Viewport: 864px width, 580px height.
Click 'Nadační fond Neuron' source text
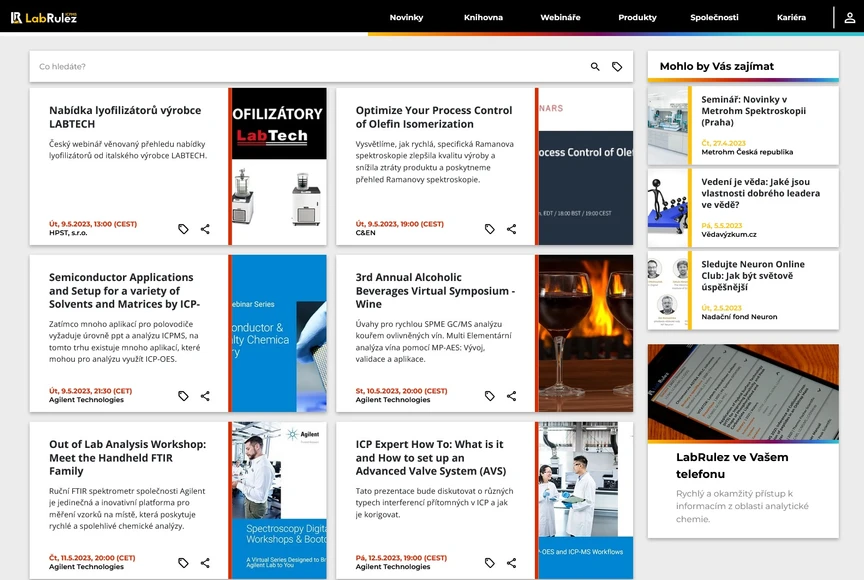click(x=739, y=317)
